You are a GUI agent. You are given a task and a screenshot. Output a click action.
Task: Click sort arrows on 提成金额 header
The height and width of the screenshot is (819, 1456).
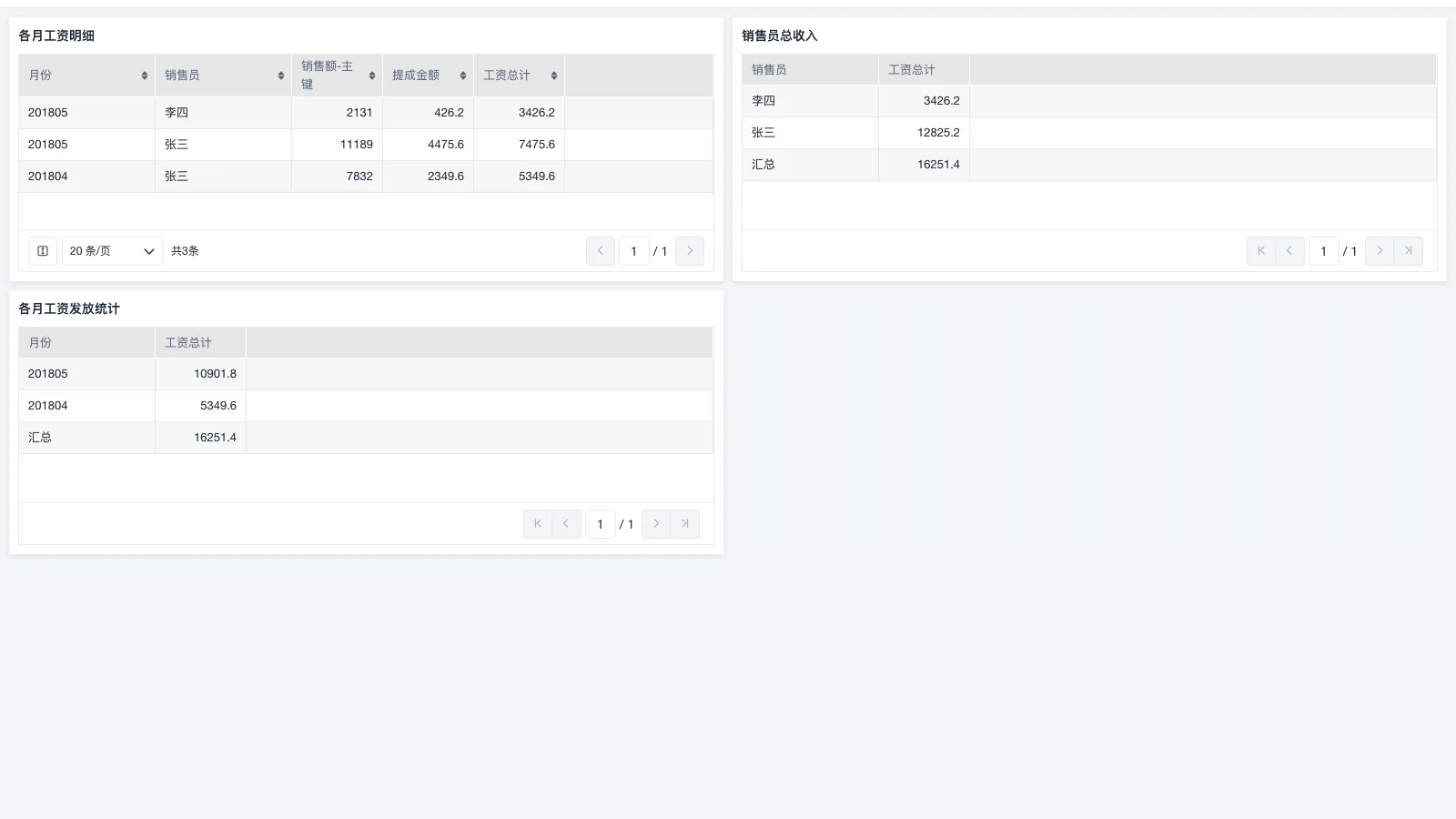[462, 75]
